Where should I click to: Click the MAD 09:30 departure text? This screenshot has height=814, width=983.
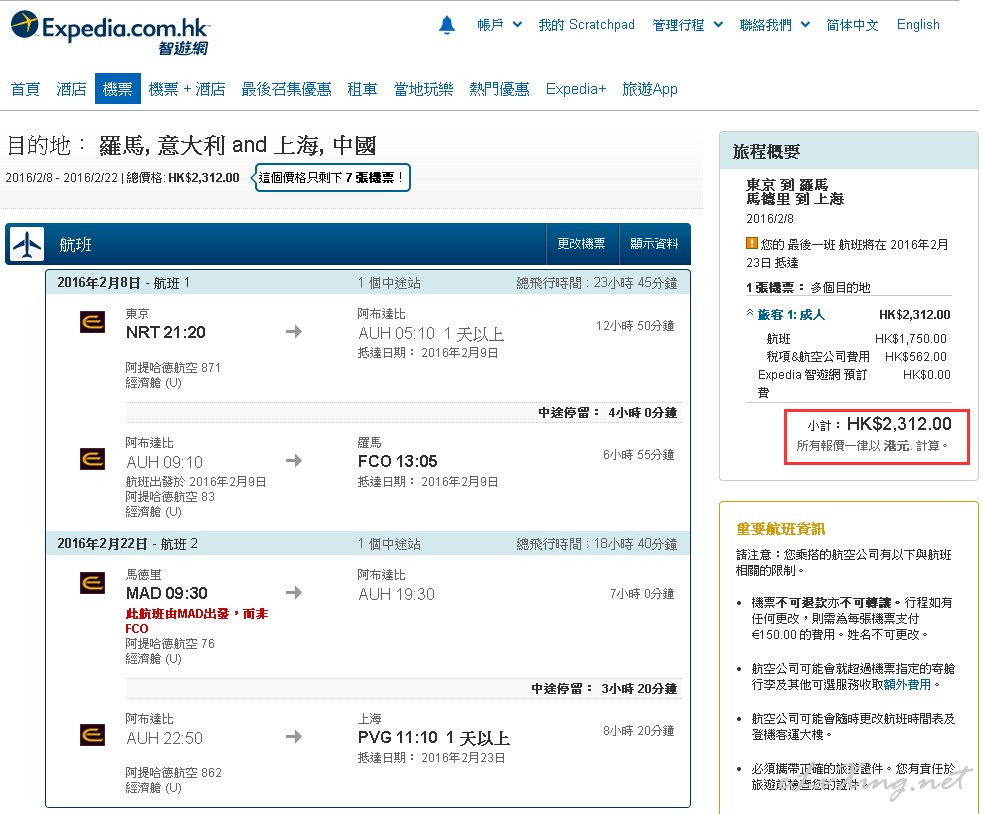[x=167, y=593]
